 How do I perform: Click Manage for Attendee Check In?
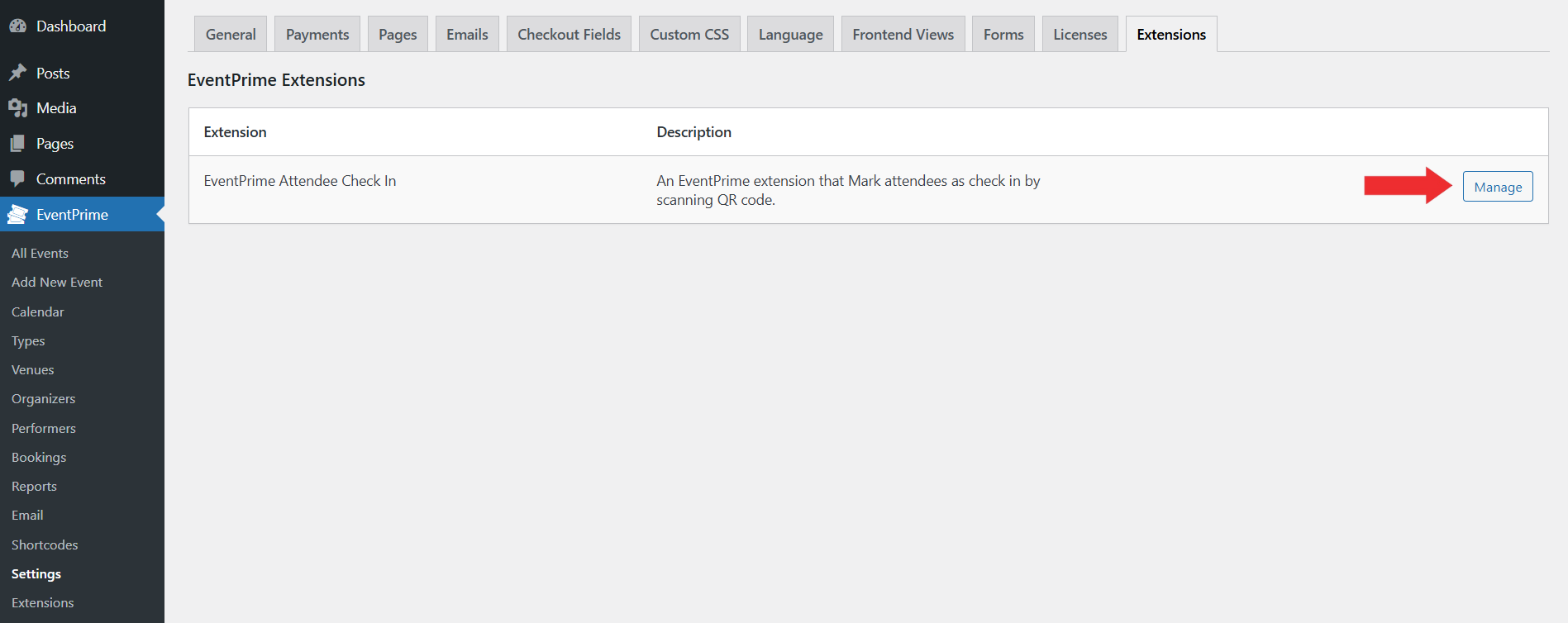click(1498, 187)
